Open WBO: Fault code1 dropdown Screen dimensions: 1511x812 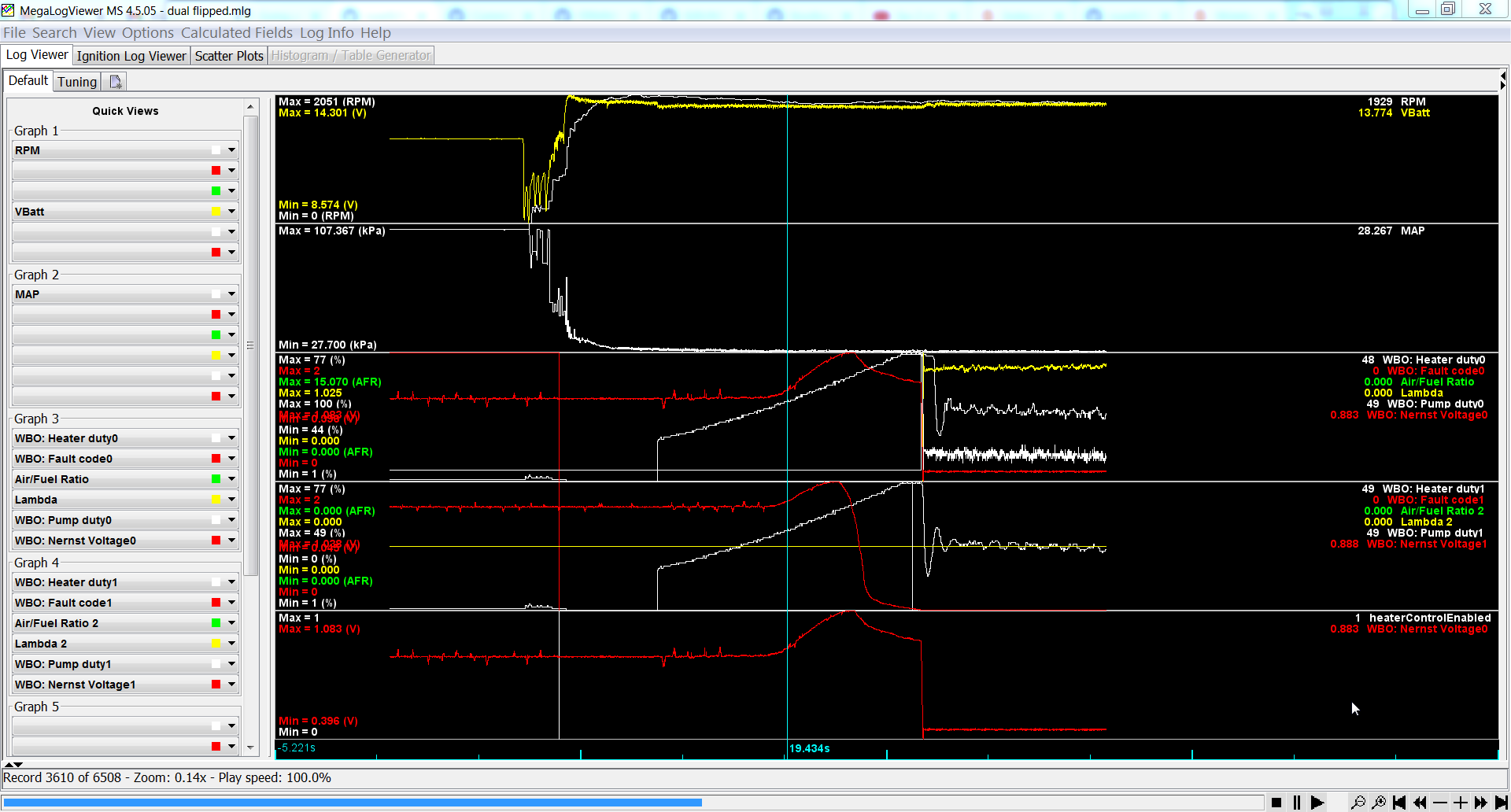(231, 603)
